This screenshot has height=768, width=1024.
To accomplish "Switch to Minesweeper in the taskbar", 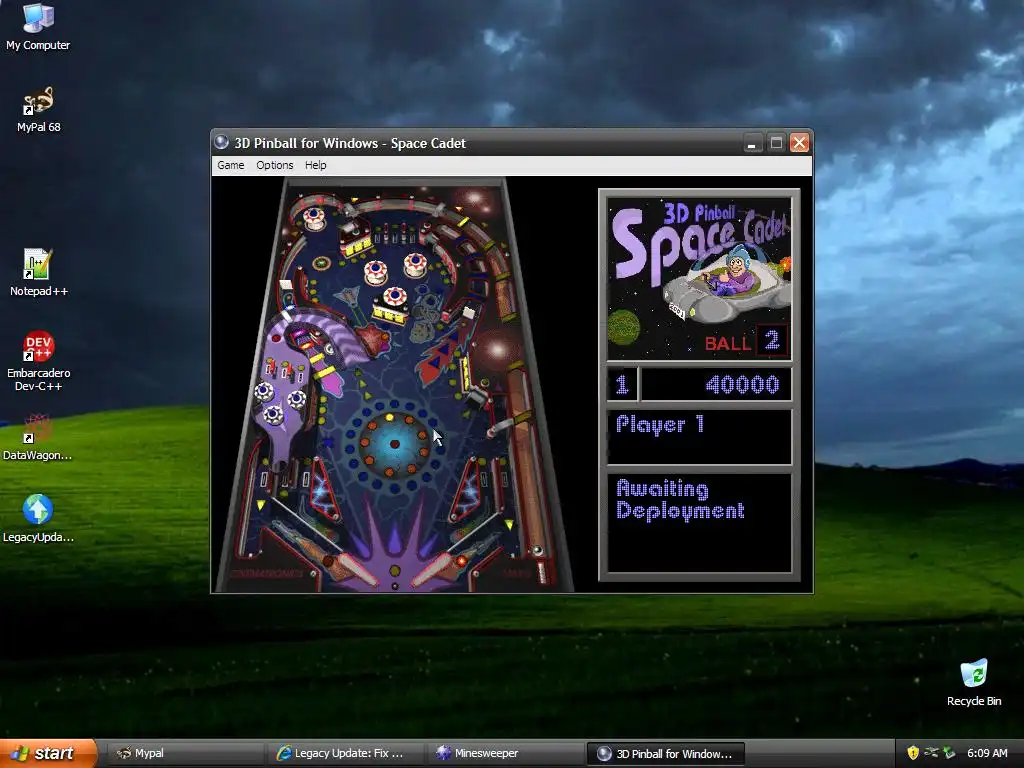I will (x=503, y=753).
